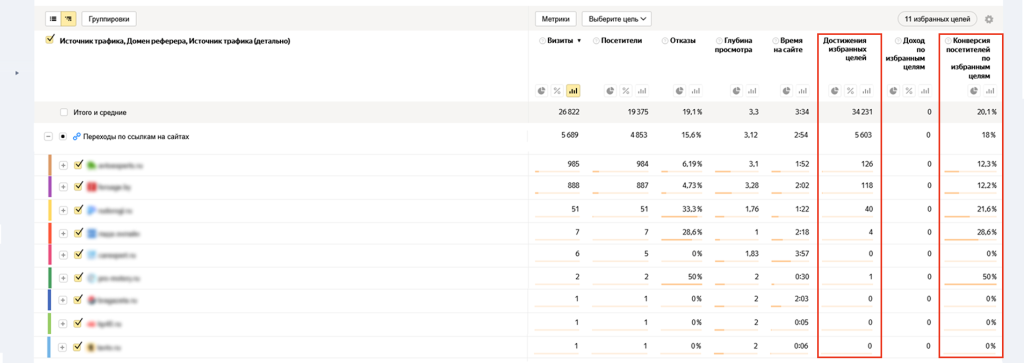Open the Метрики selector
This screenshot has width=1024, height=363.
tap(556, 19)
